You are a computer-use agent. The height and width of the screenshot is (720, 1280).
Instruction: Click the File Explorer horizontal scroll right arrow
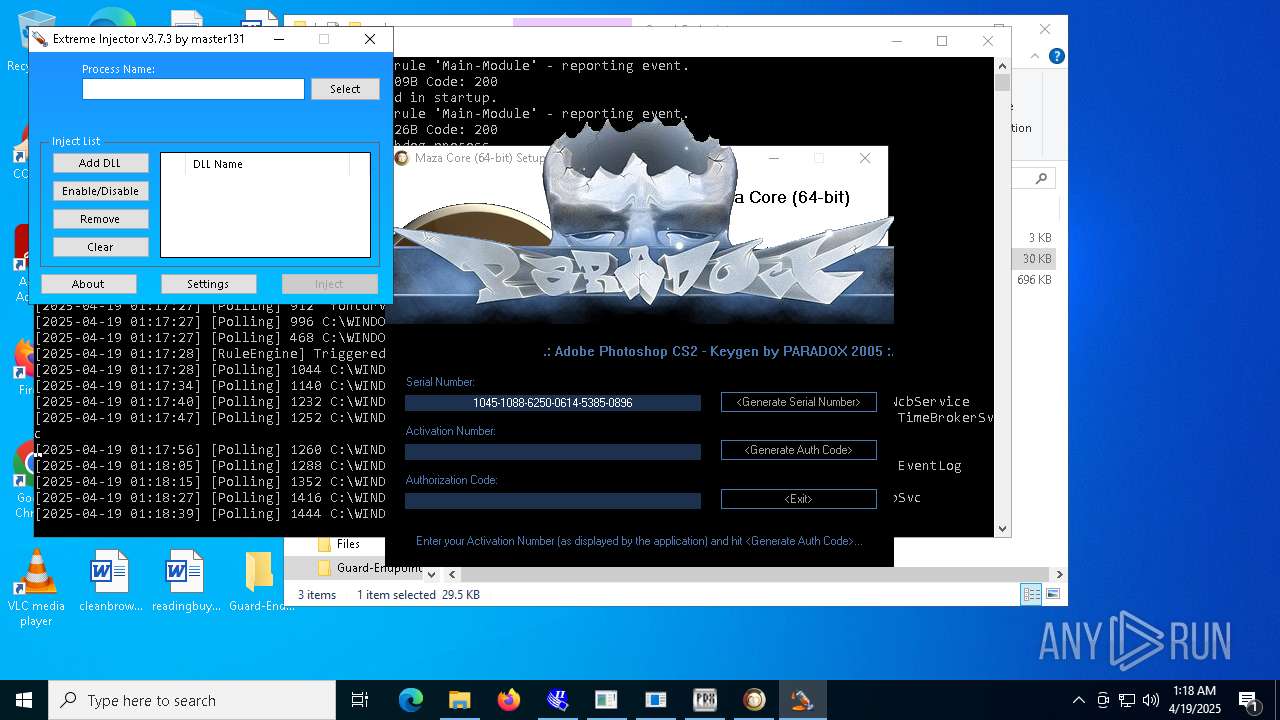point(1059,575)
